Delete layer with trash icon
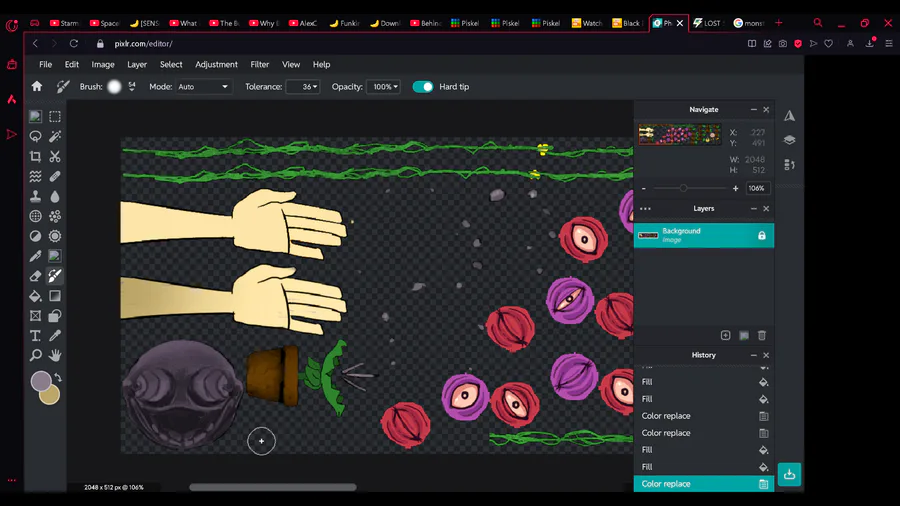 (x=762, y=335)
